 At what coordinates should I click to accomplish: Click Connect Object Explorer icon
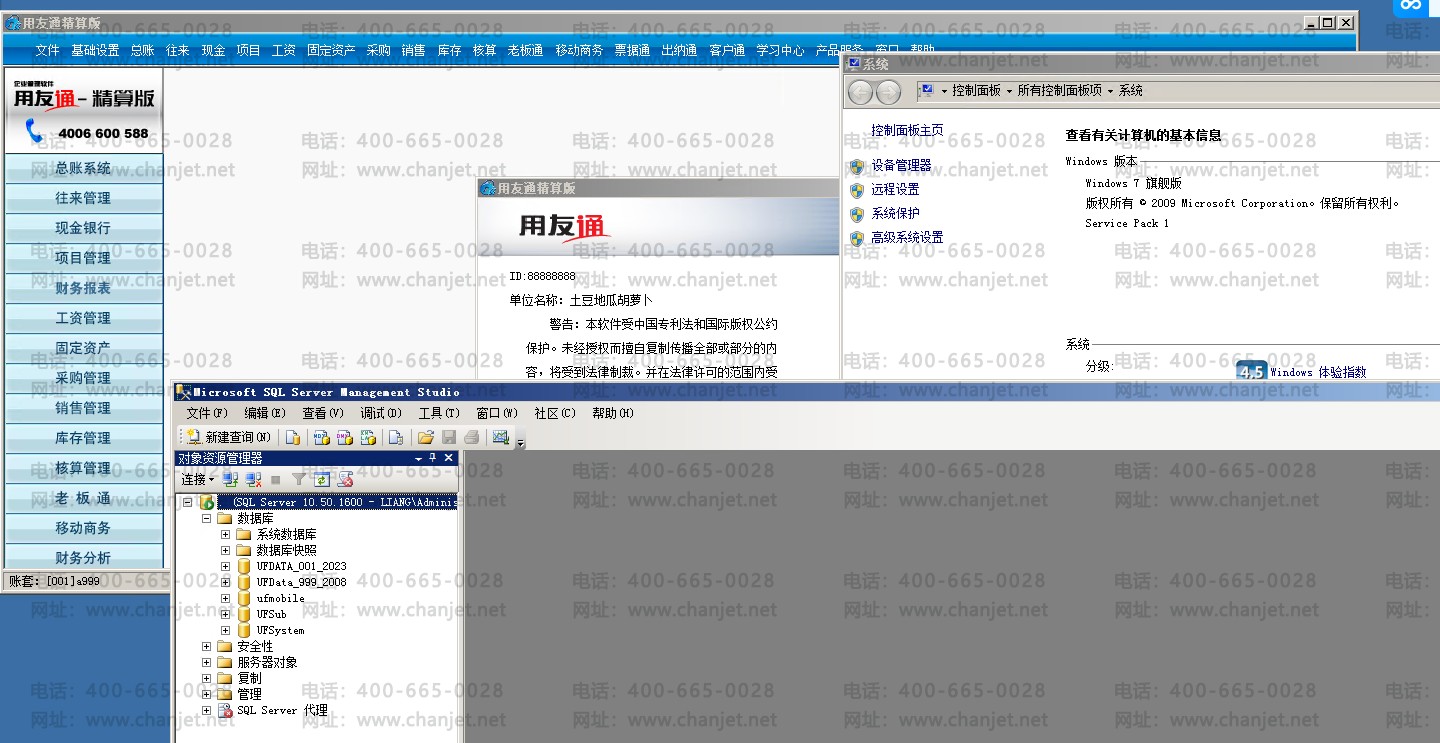point(231,480)
